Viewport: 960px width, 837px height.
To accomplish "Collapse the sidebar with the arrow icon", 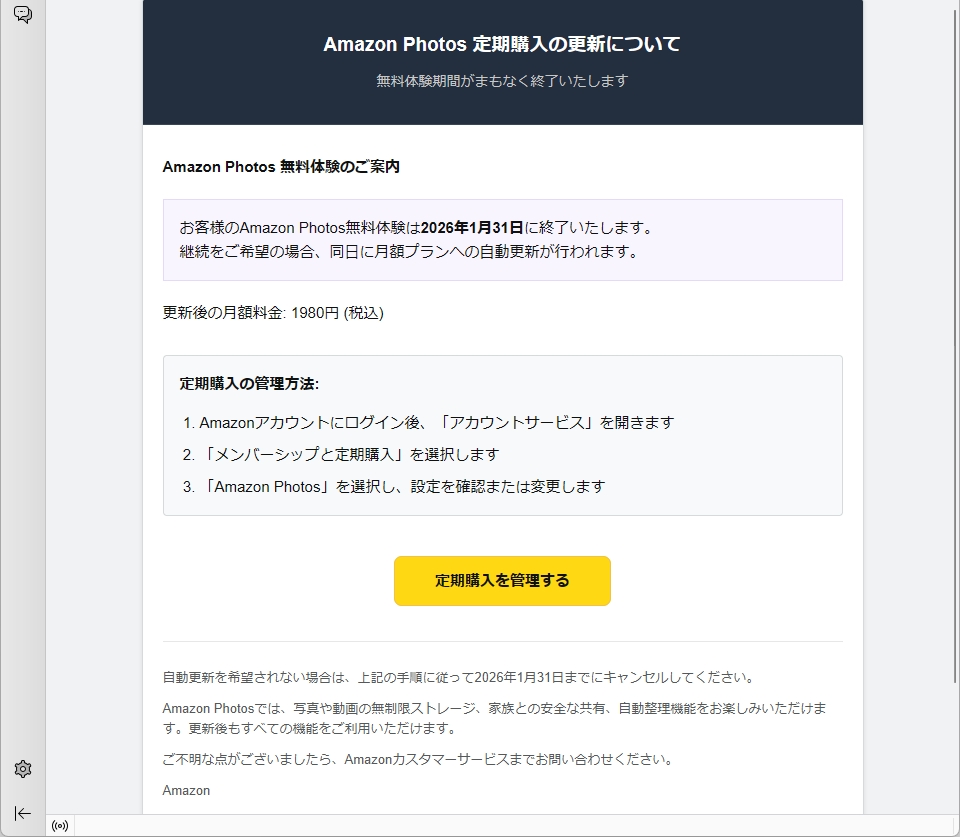I will point(22,813).
